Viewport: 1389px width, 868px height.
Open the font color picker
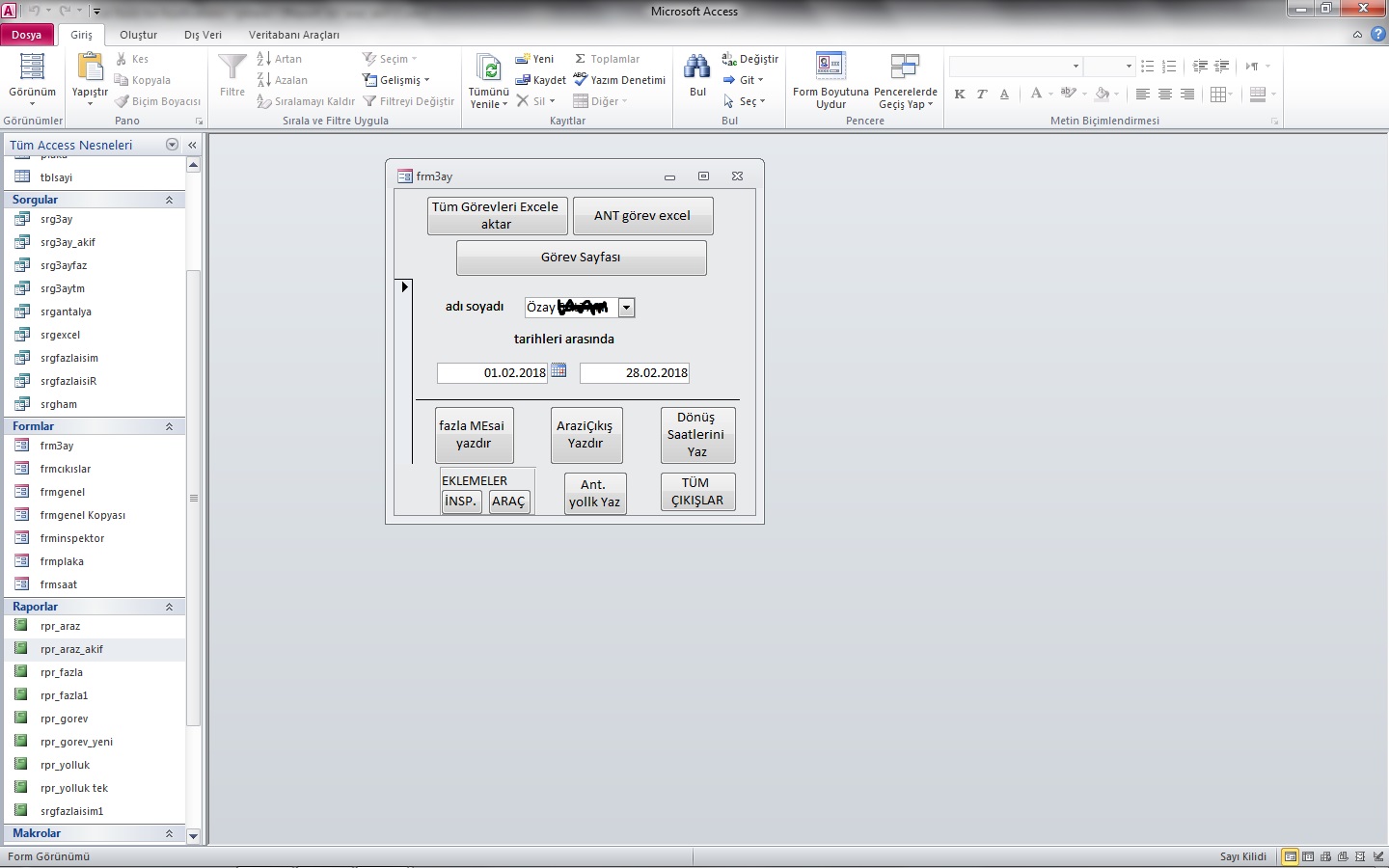pyautogui.click(x=1049, y=94)
